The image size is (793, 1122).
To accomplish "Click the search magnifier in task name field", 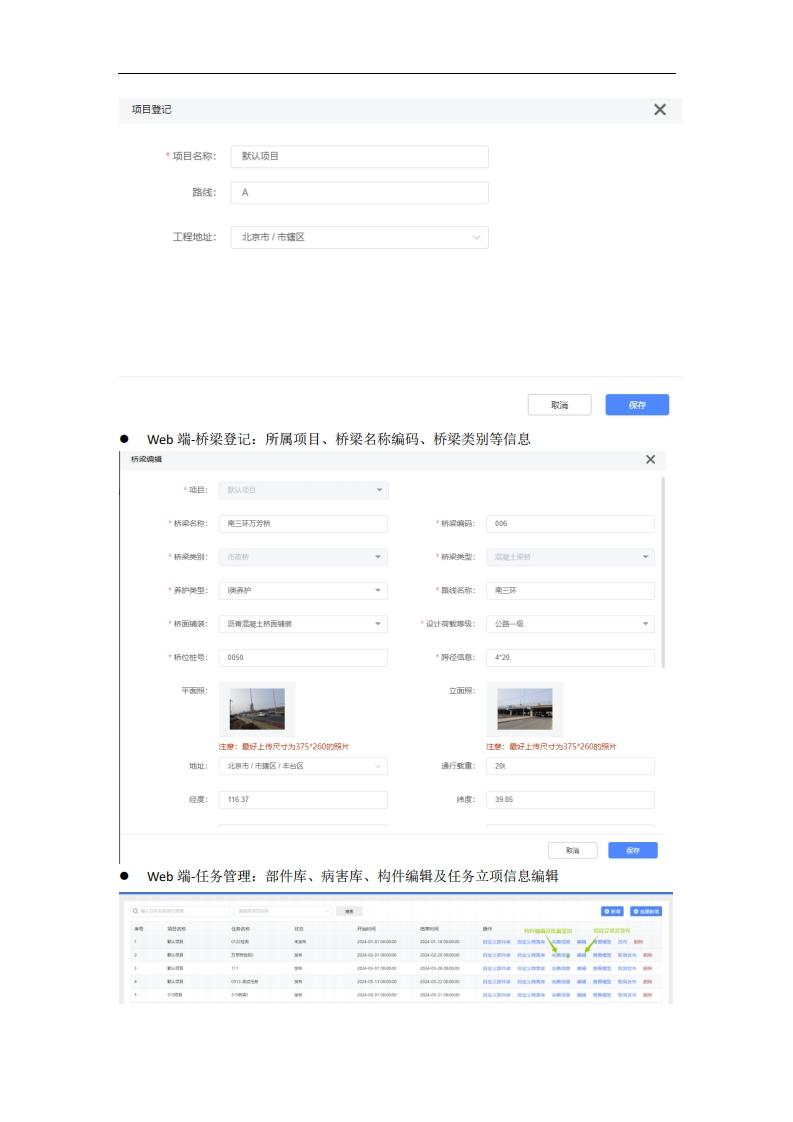I will pos(135,911).
